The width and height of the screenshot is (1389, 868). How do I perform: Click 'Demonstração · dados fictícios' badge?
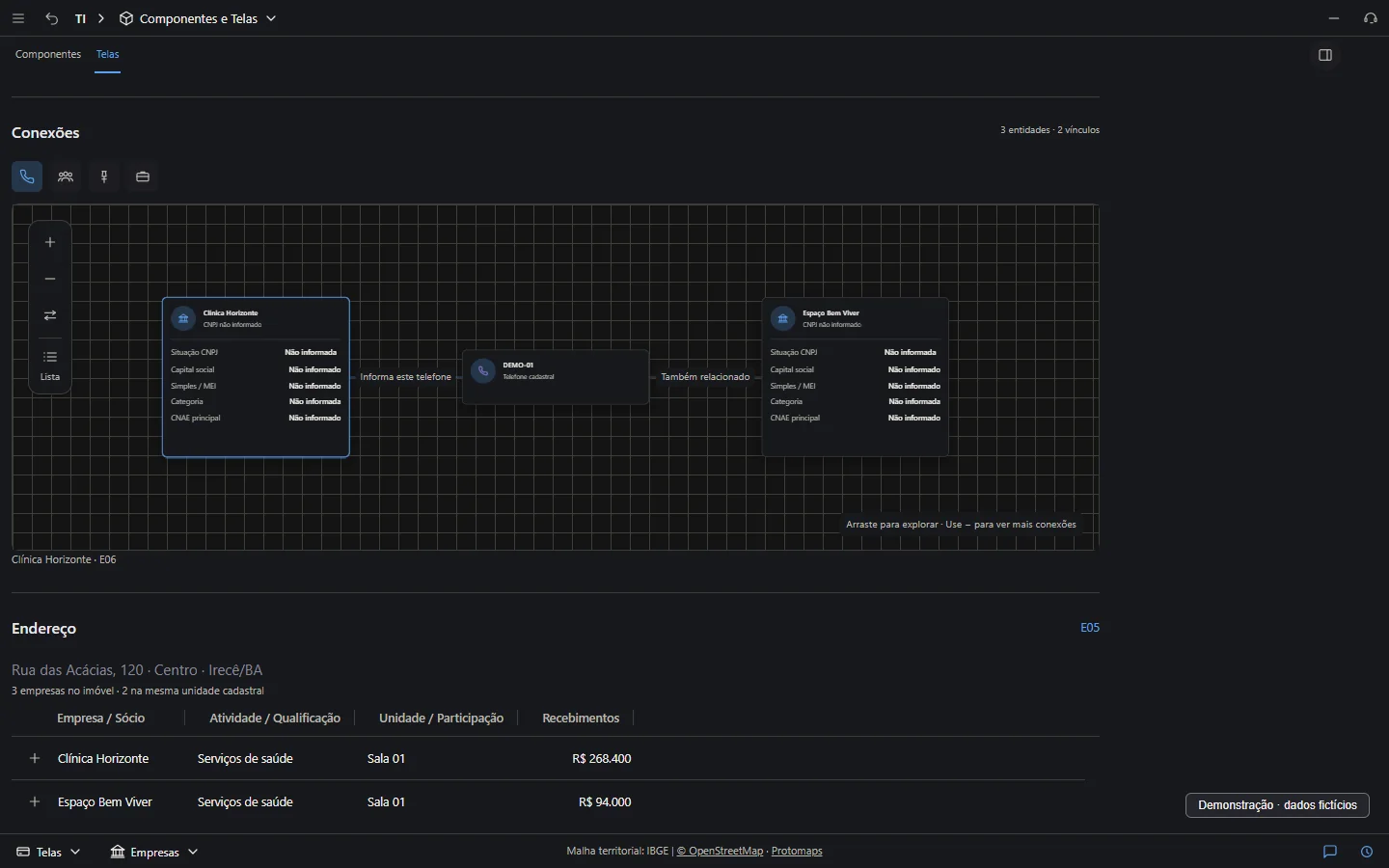pos(1277,805)
